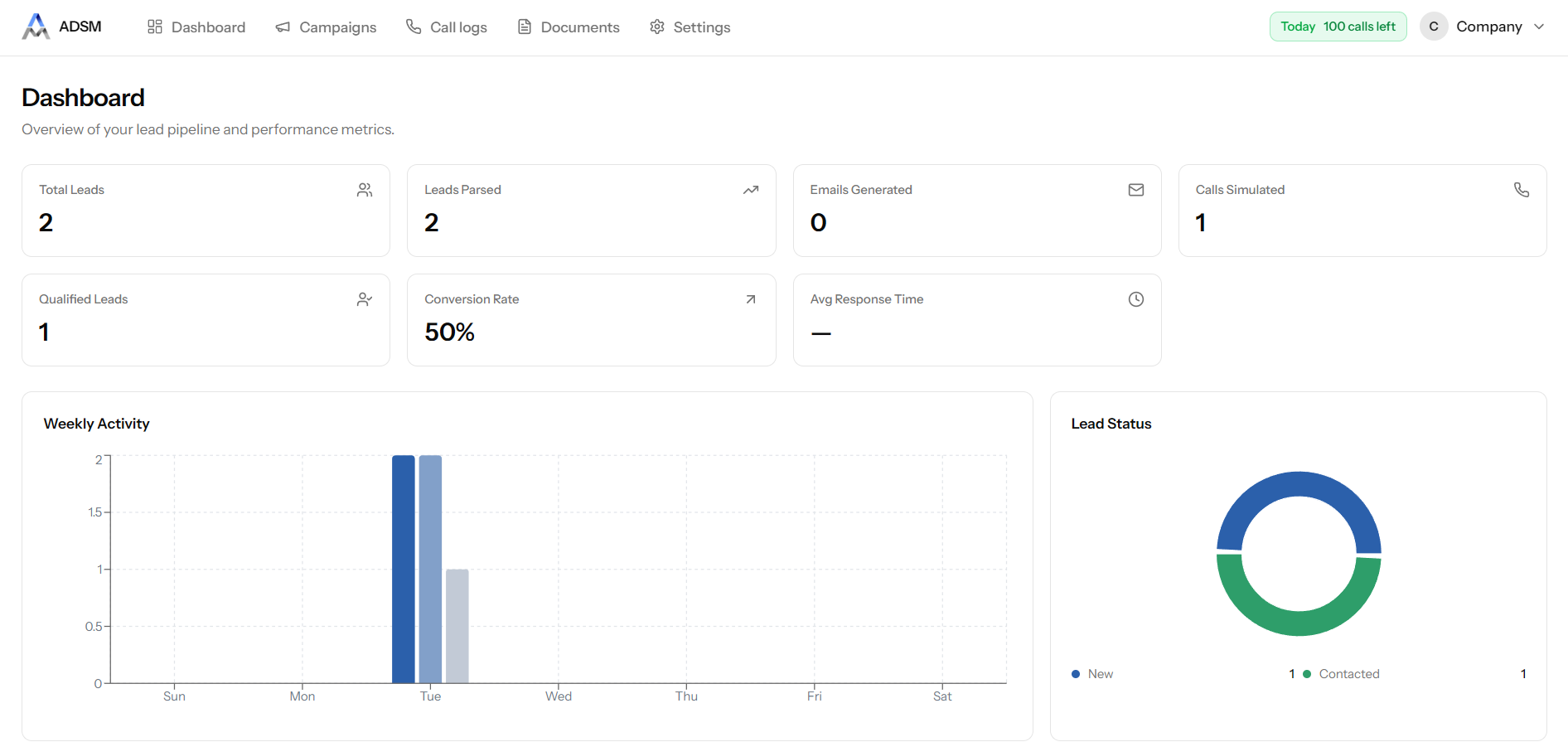Click the phone icon on Calls Simulated
Image resolution: width=1568 pixels, height=742 pixels.
[x=1522, y=190]
